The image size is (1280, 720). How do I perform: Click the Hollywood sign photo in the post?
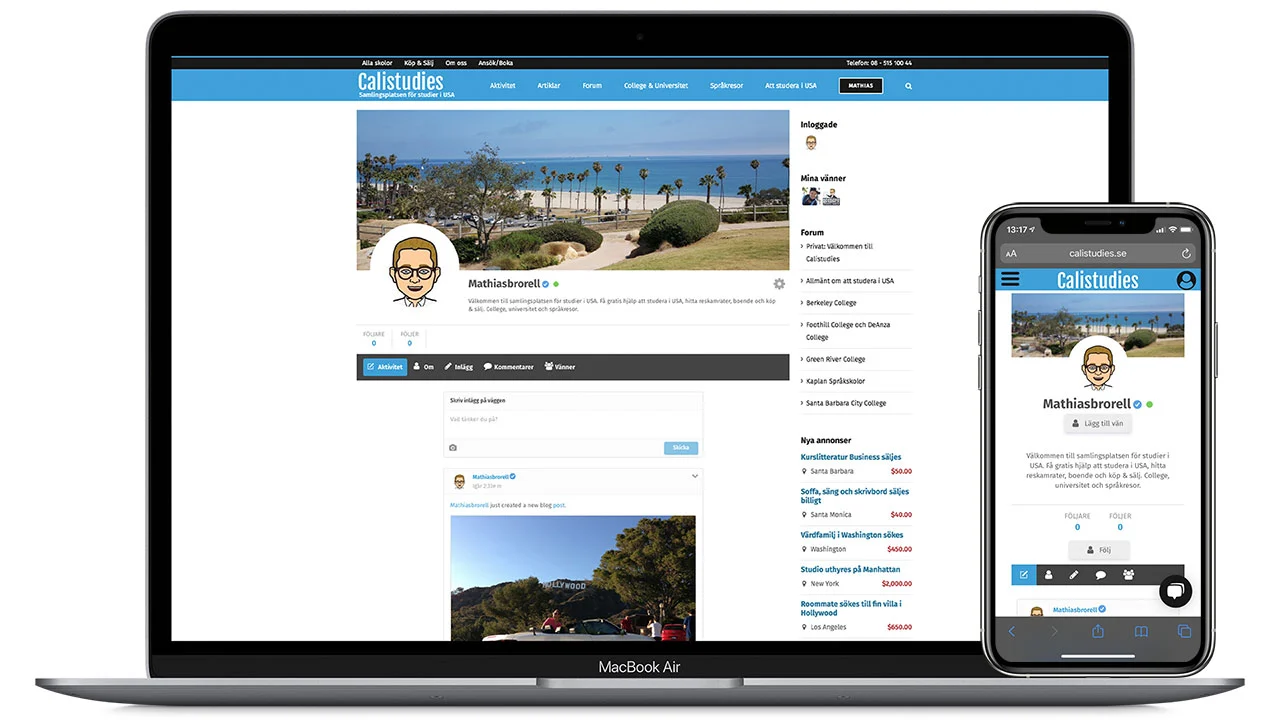573,578
